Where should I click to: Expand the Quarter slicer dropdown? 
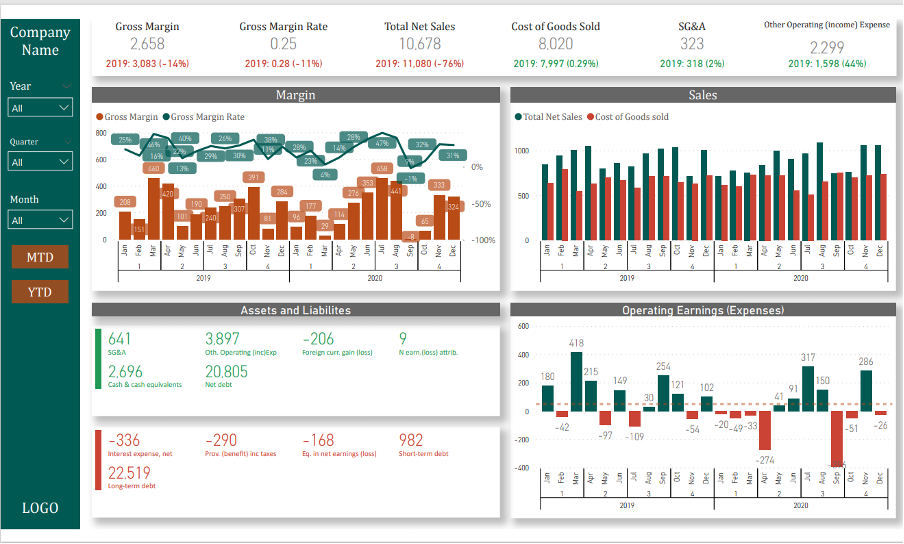(x=40, y=161)
